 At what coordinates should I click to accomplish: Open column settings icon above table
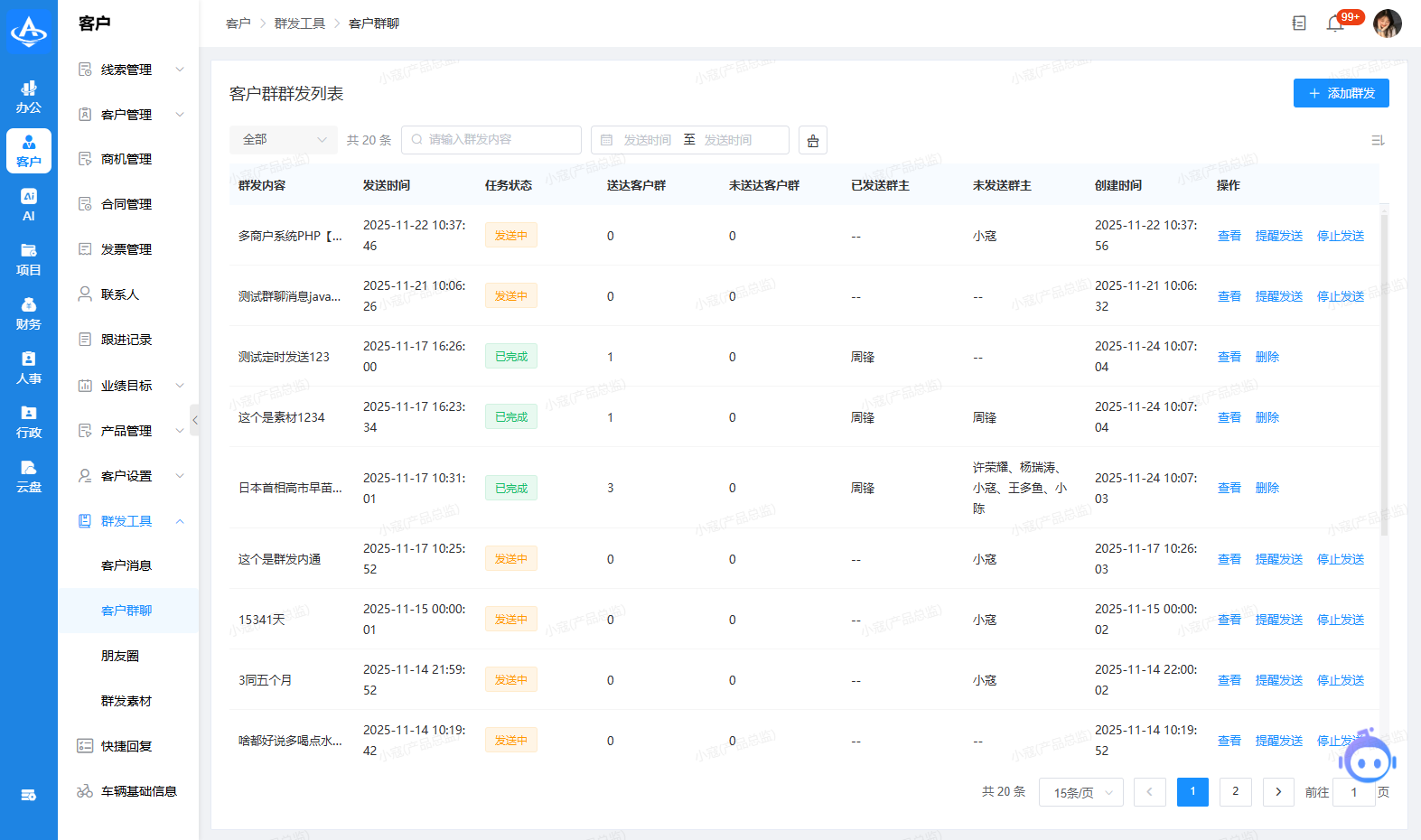1377,140
